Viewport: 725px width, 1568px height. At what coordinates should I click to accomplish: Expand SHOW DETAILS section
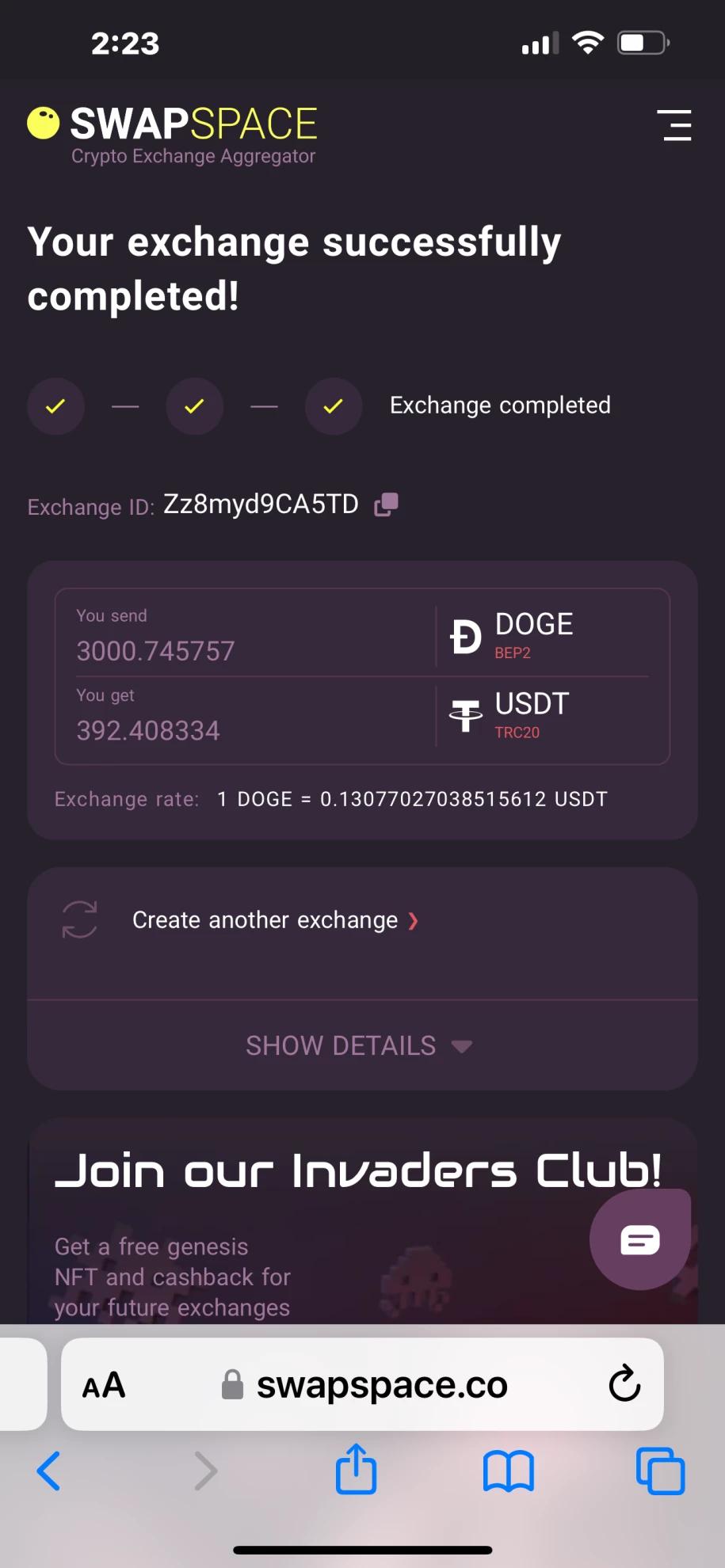tap(362, 1045)
